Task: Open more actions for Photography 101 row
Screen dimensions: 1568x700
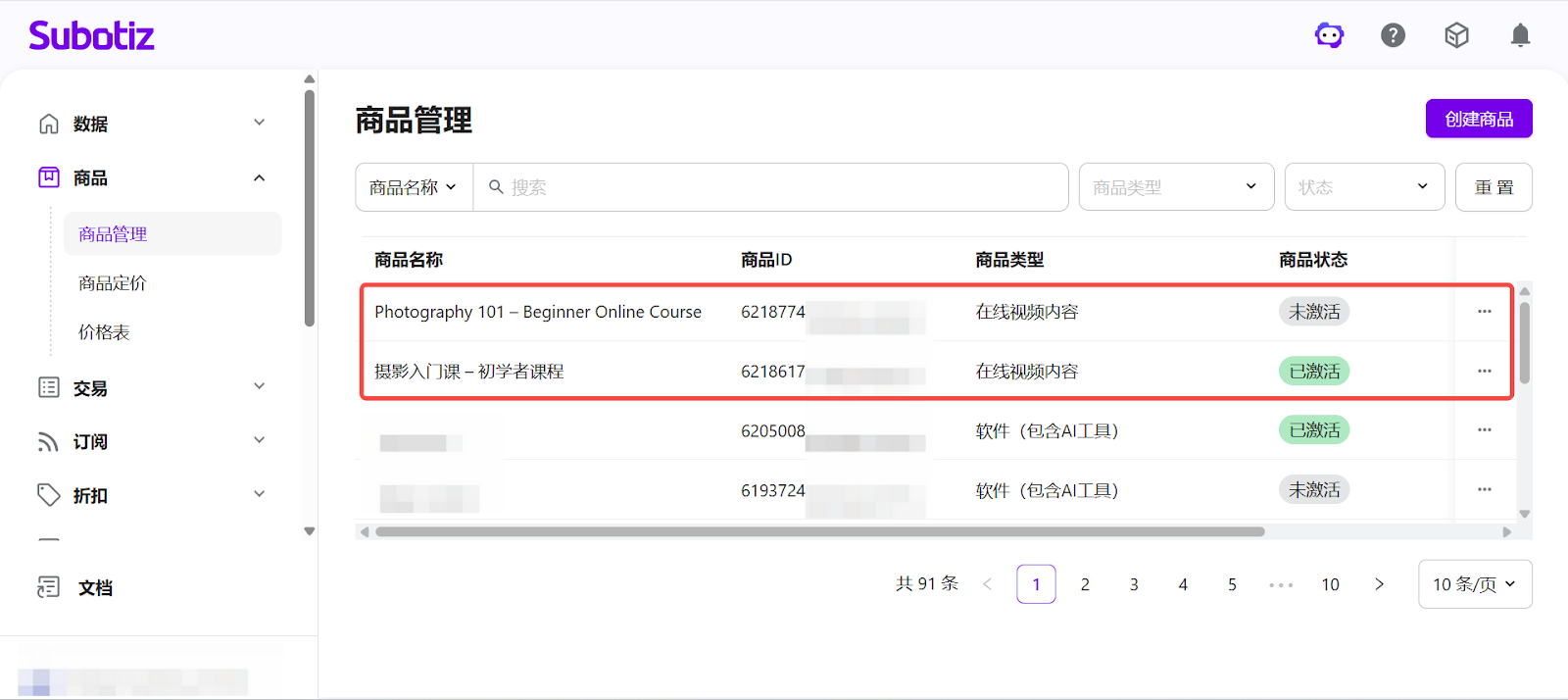Action: [1484, 312]
